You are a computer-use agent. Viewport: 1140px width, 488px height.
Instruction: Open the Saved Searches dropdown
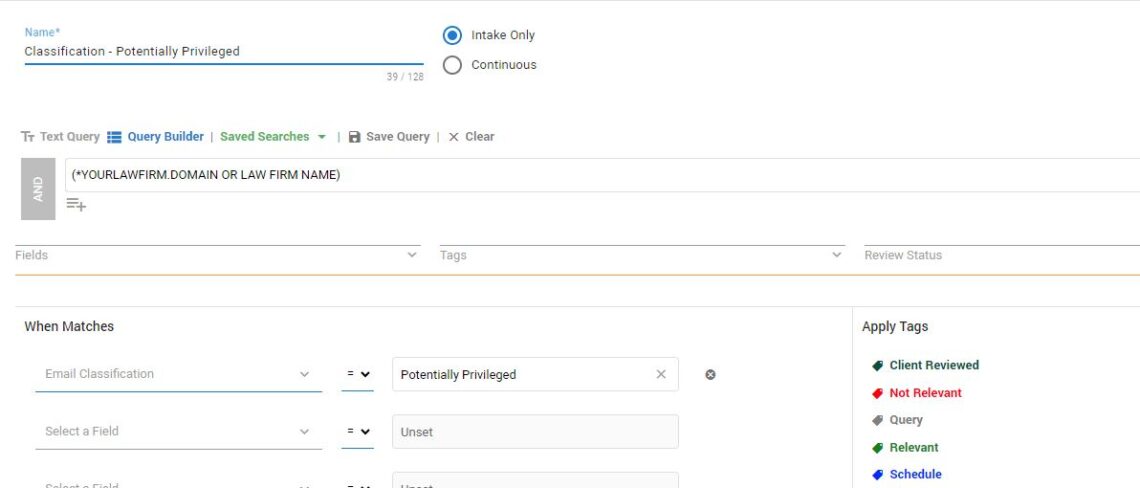click(x=273, y=137)
